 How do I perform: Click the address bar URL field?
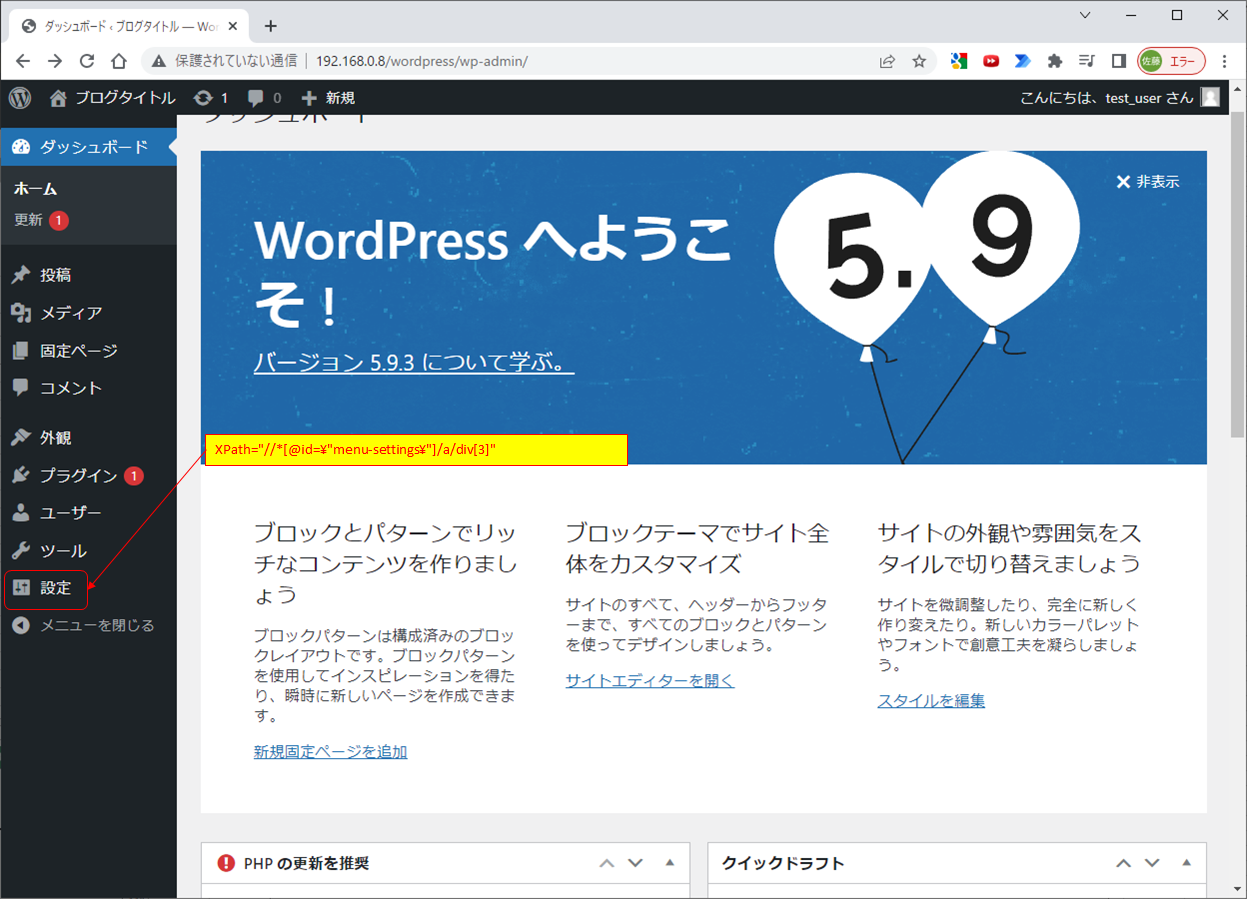(x=540, y=61)
